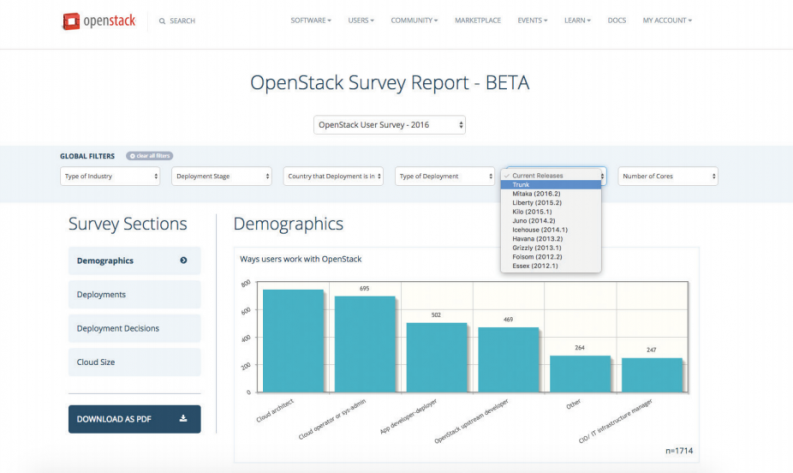Click the Cloud architect bar in chart
Image resolution: width=793 pixels, height=473 pixels.
pos(293,341)
